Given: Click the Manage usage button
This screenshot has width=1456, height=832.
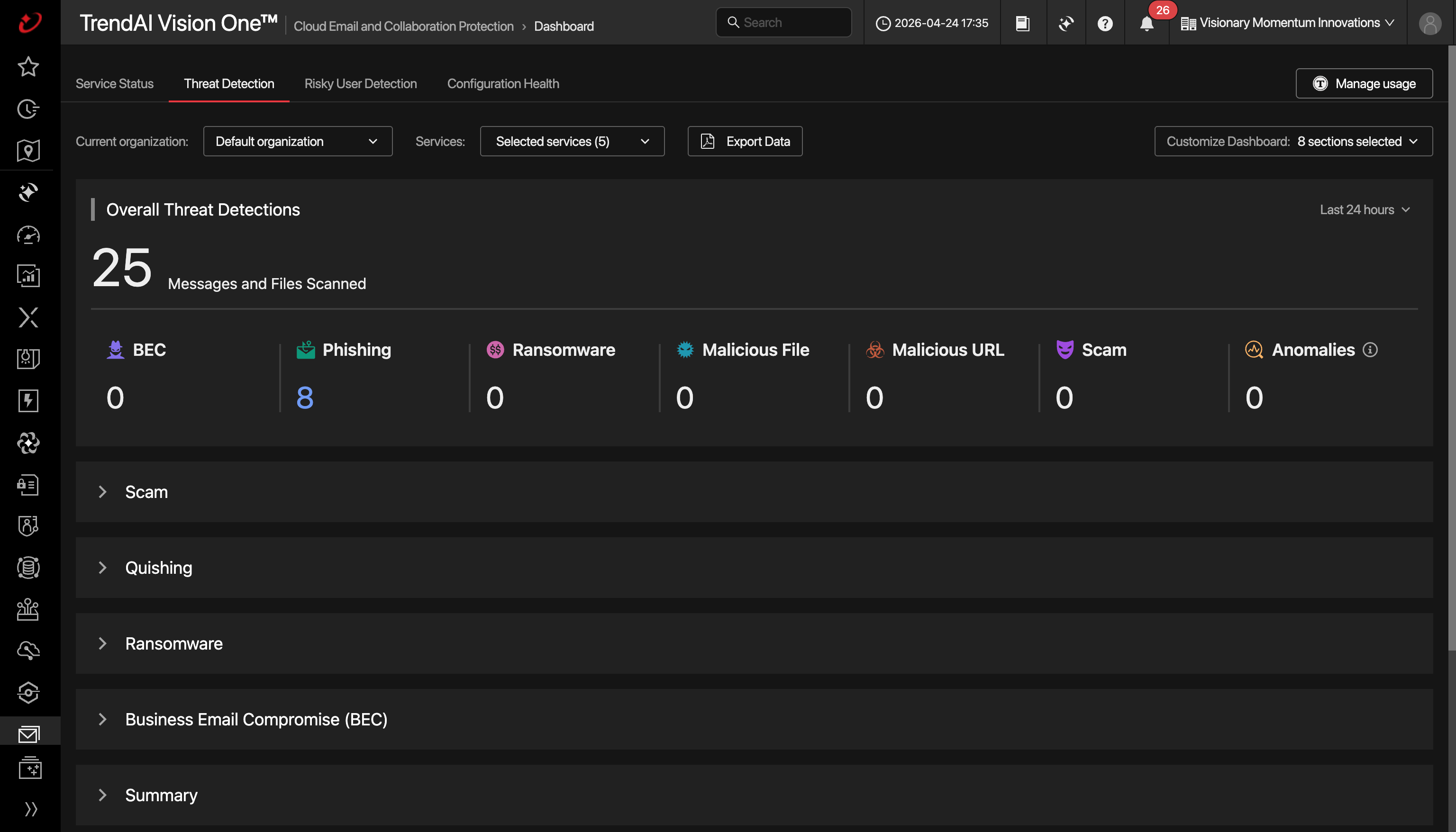Looking at the screenshot, I should click(1364, 83).
